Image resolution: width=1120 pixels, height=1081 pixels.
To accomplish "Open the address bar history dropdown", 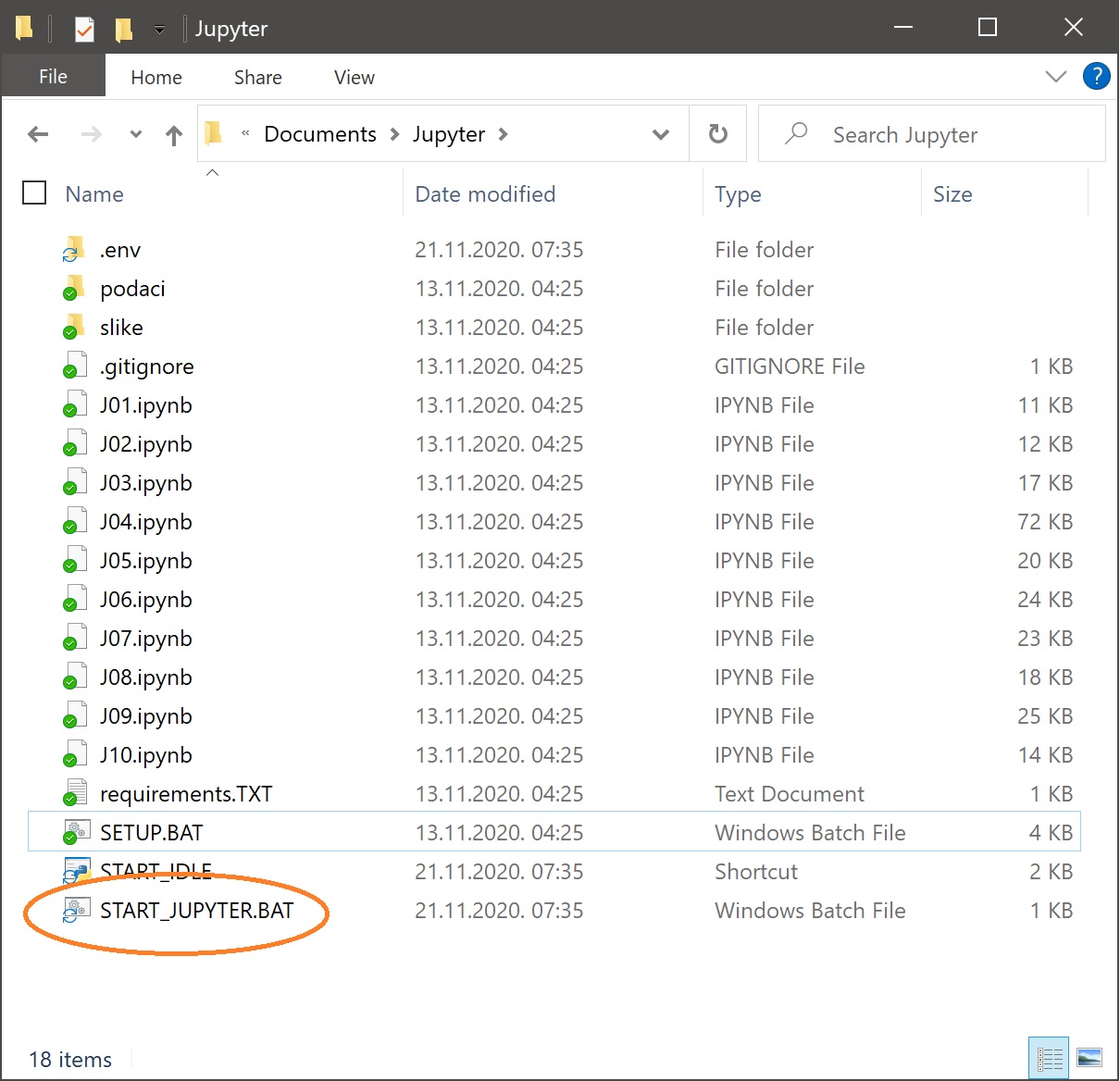I will pos(661,134).
